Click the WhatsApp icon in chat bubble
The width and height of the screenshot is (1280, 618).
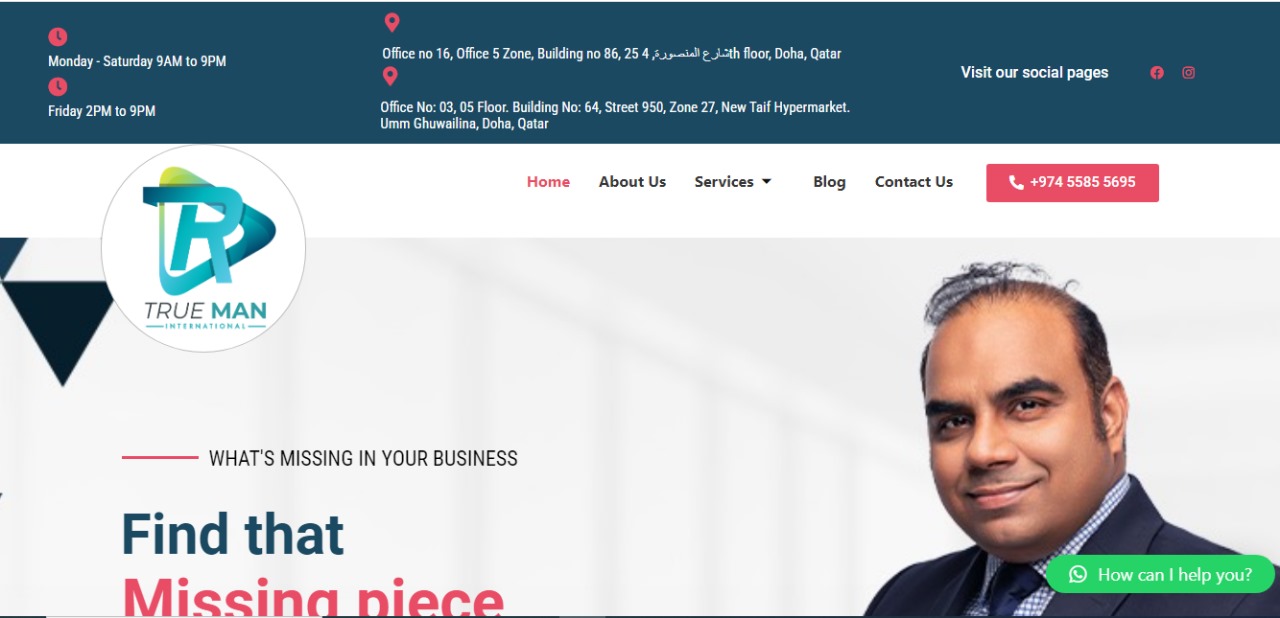point(1077,574)
